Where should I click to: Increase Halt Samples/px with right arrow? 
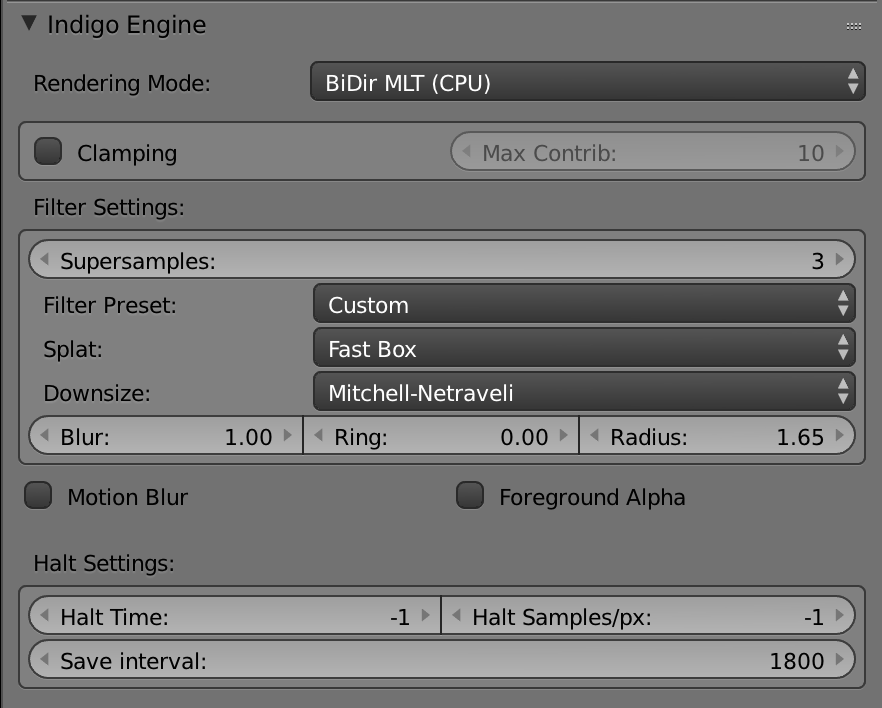coord(840,616)
